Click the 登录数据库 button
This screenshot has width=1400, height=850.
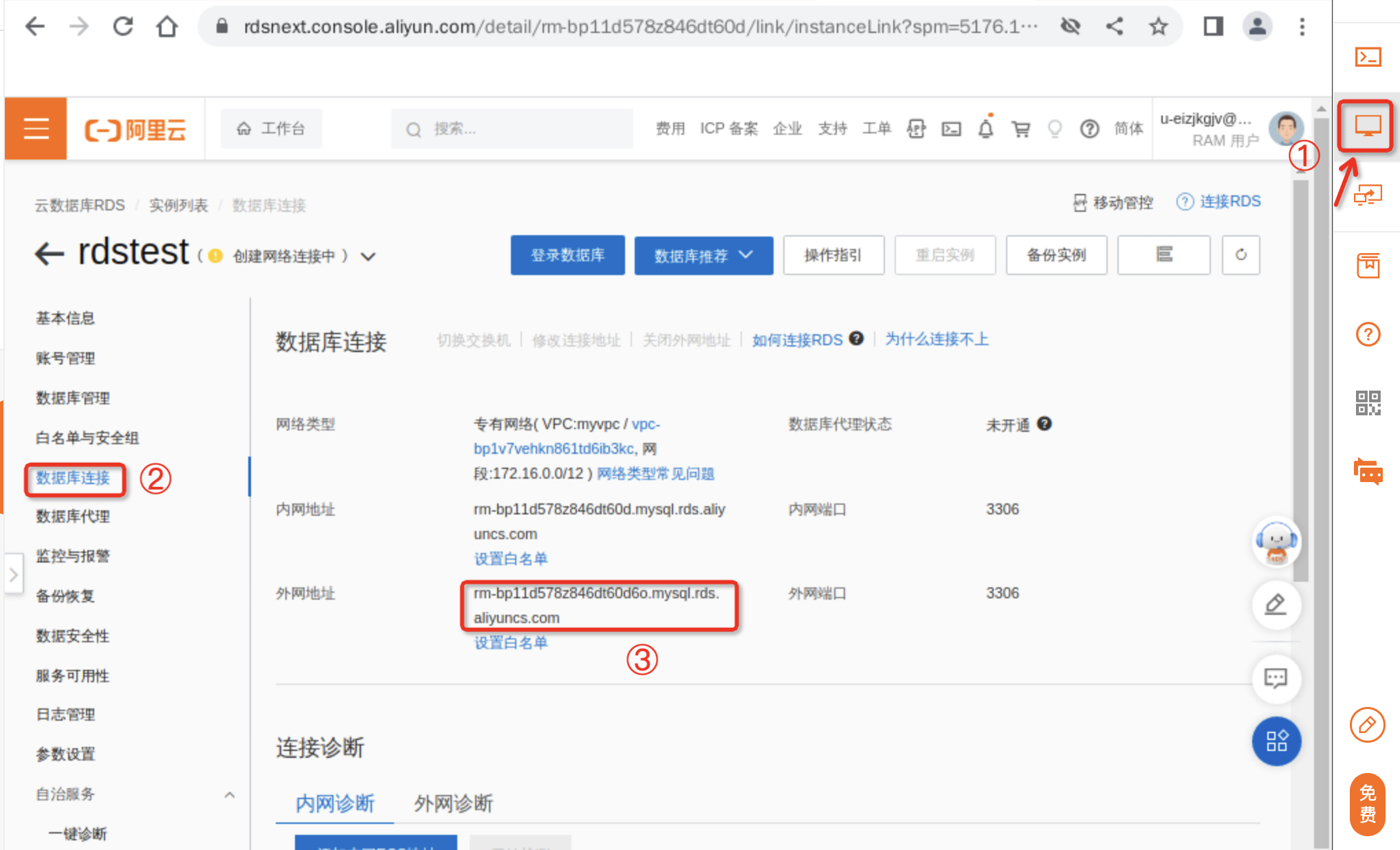coord(567,255)
